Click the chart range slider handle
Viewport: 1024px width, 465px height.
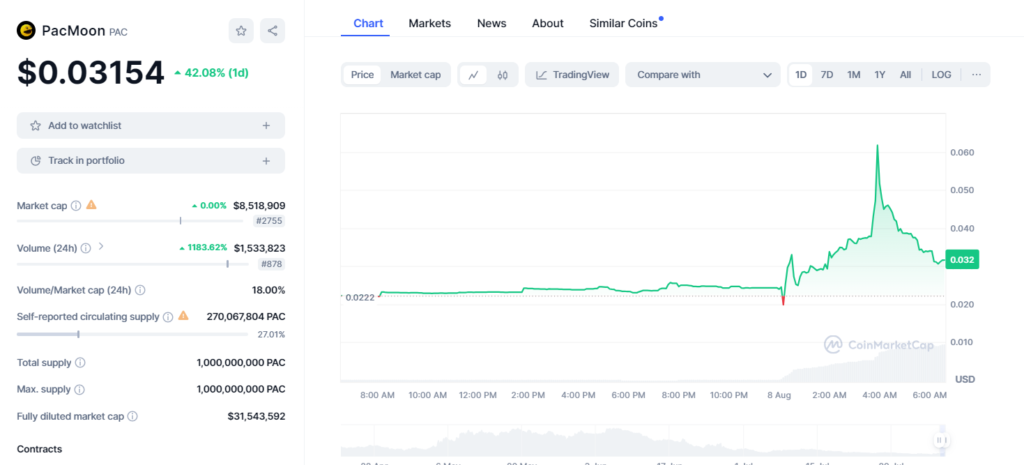tap(940, 440)
